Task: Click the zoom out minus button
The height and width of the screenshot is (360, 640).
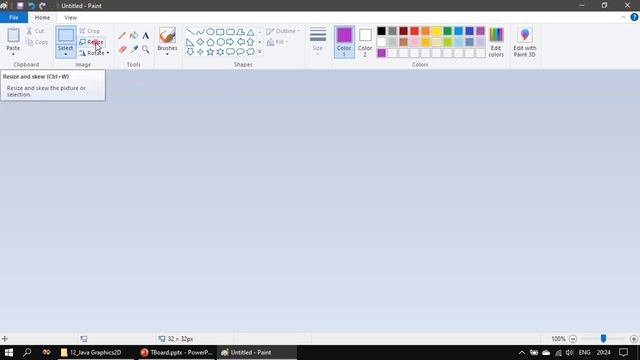Action: (573, 339)
